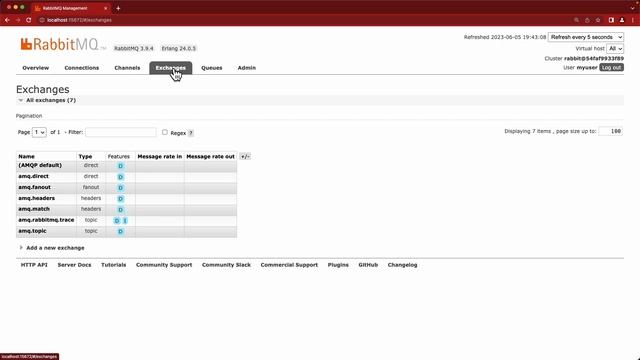Open the amq.topic exchange
Screen dimensions: 640x360
tap(32, 231)
